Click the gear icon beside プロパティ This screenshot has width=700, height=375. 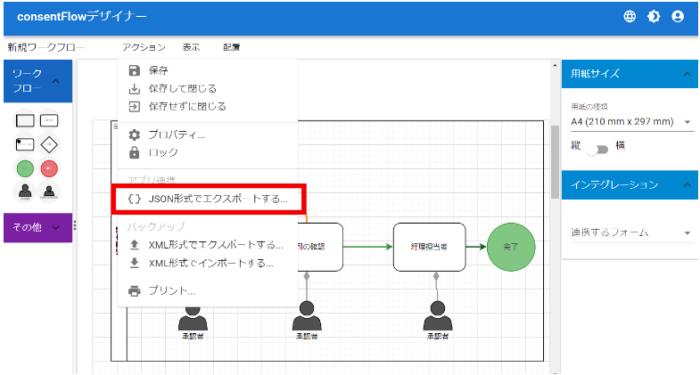pos(134,134)
